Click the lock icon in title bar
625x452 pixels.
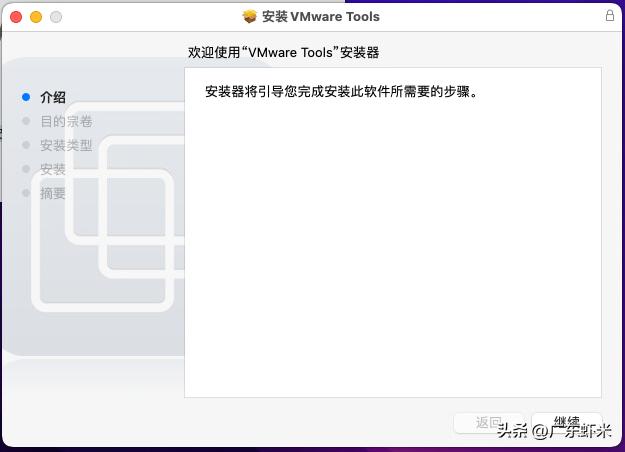point(609,16)
